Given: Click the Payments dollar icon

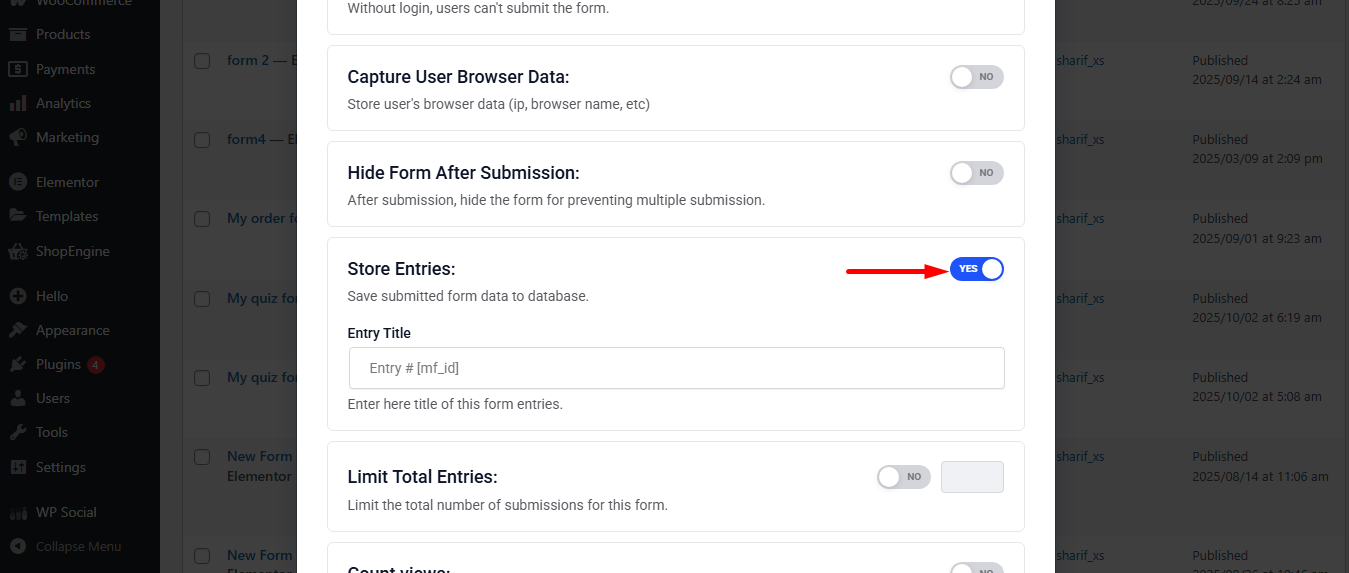Looking at the screenshot, I should [x=18, y=69].
